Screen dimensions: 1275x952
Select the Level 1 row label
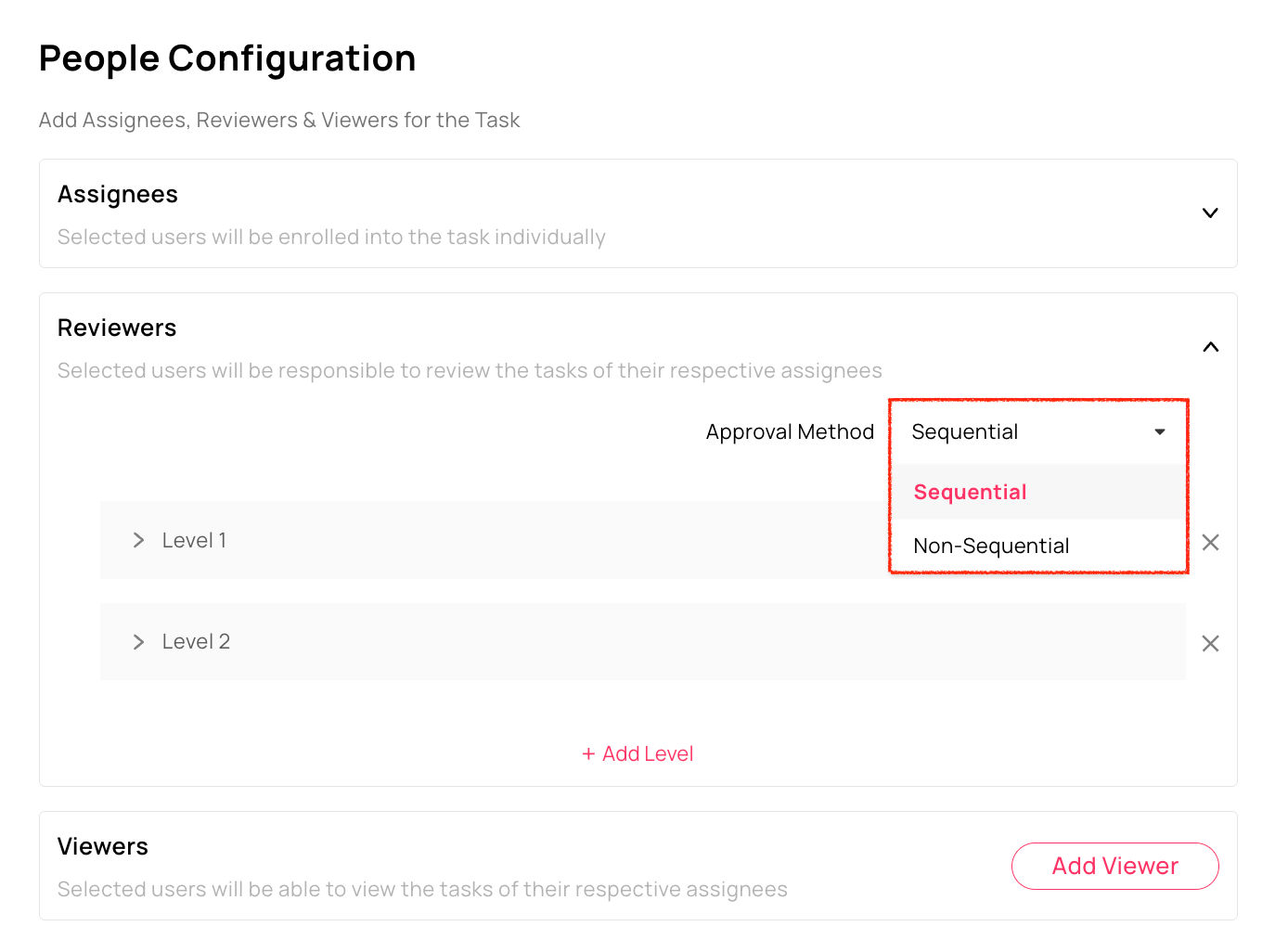(x=194, y=541)
